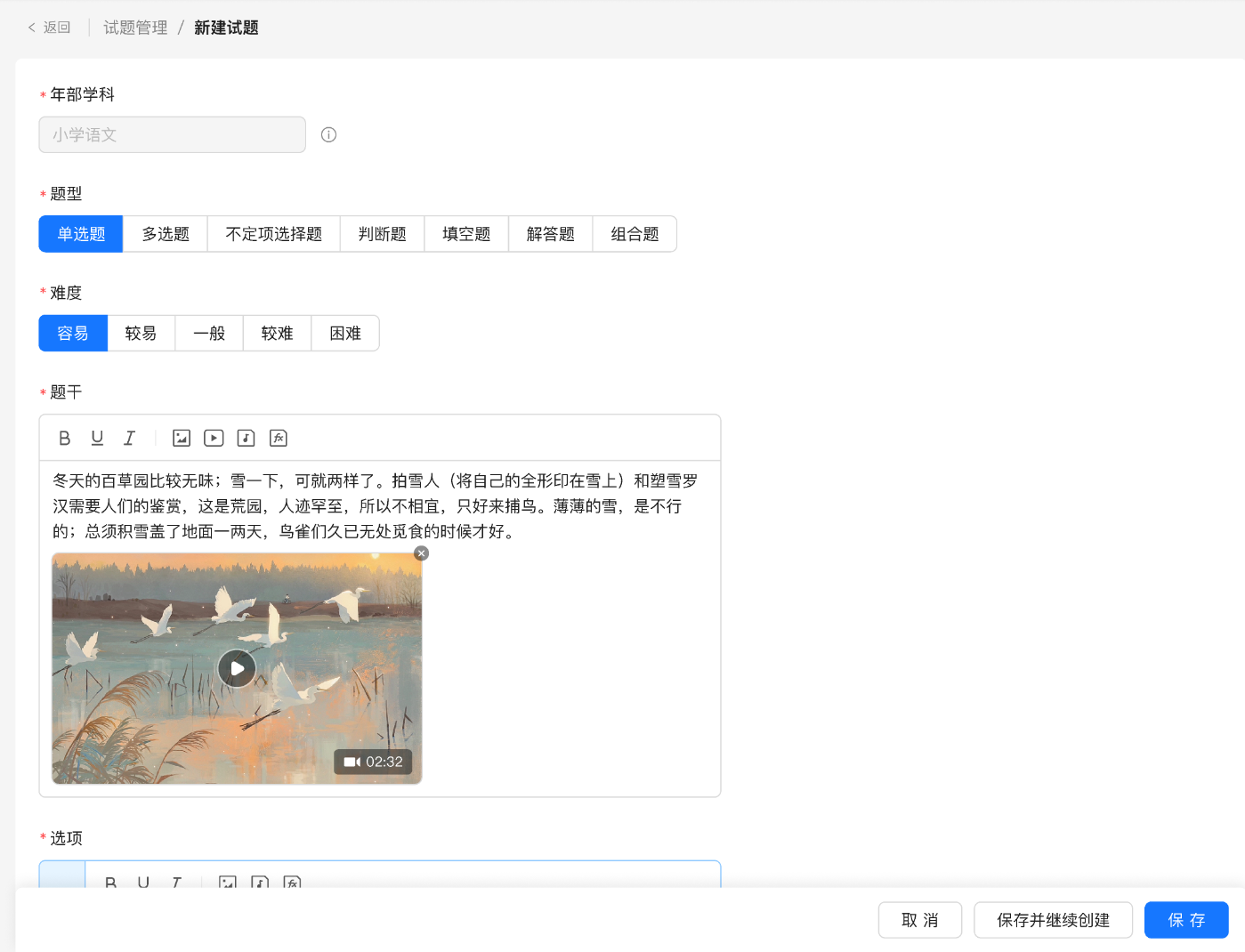This screenshot has width=1245, height=952.
Task: Toggle underline in 题干 editor toolbar
Action: click(97, 438)
